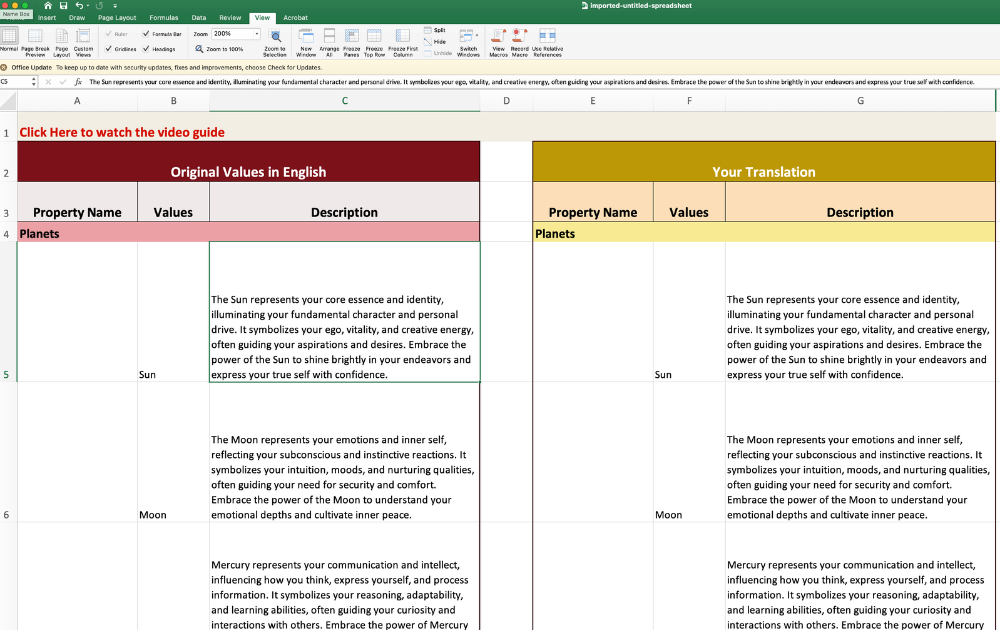Click the 'Click Here to watch the video guide' link
Viewport: 1000px width, 630px height.
[x=122, y=132]
